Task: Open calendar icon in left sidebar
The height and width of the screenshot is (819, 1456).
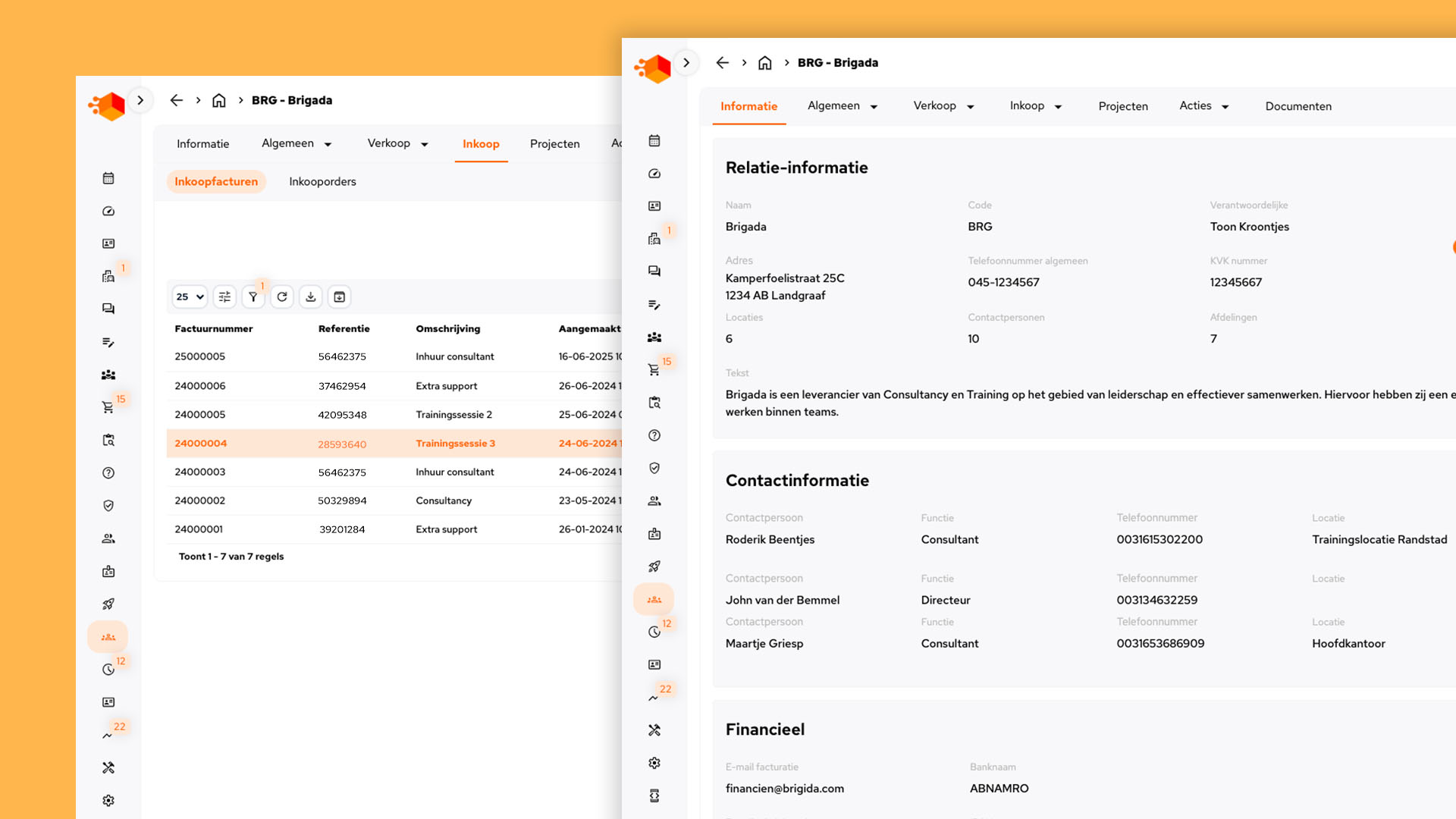Action: 108,178
